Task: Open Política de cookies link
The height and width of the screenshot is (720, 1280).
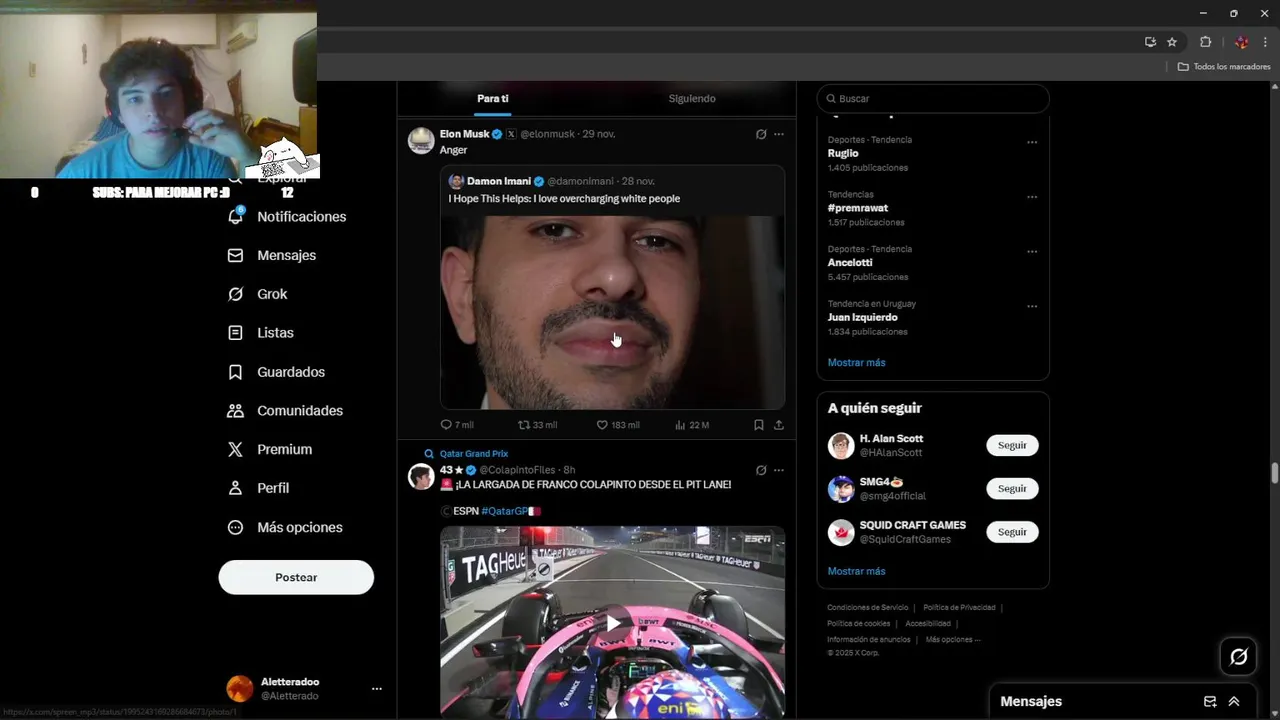Action: [x=858, y=624]
